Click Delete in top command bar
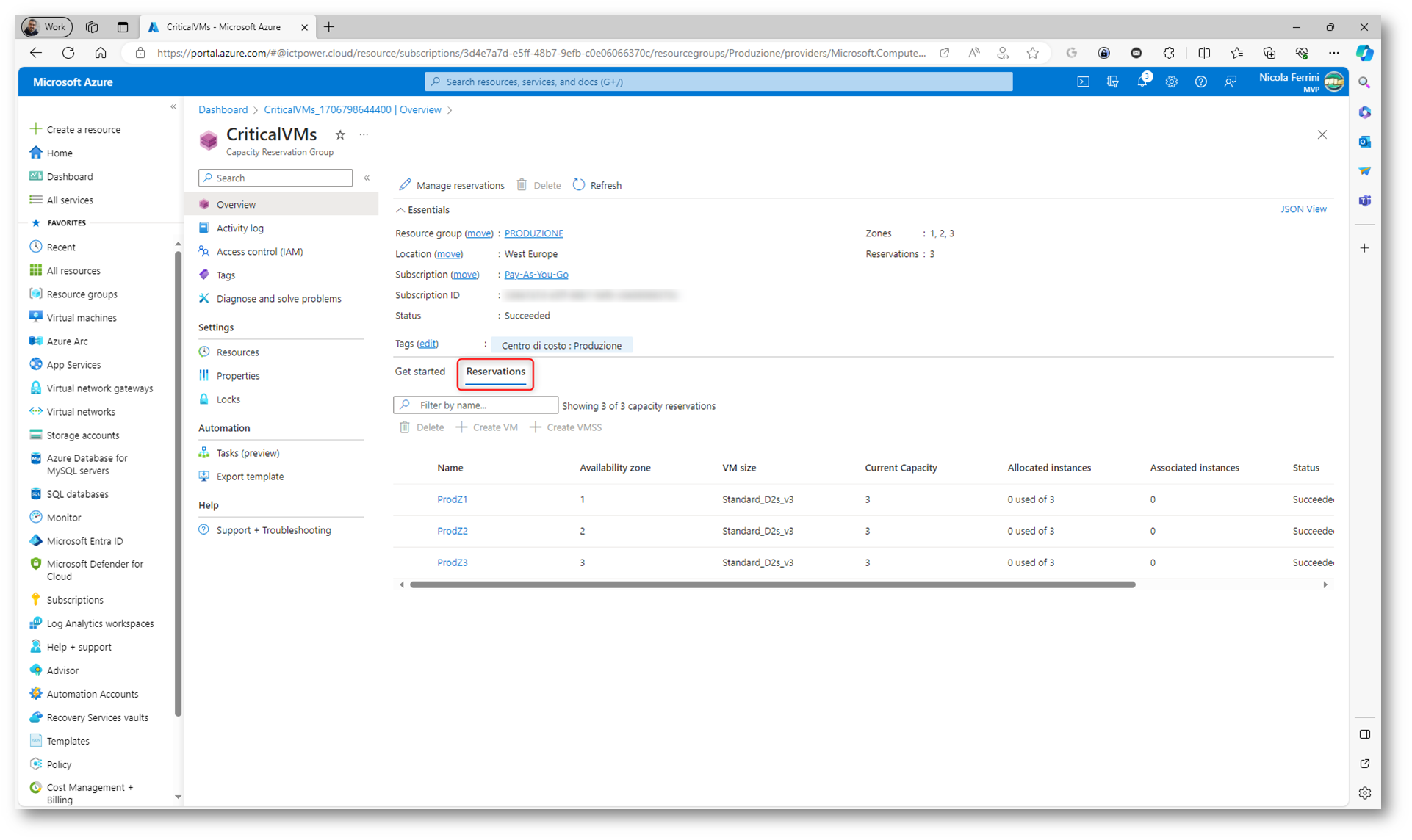 click(x=538, y=185)
